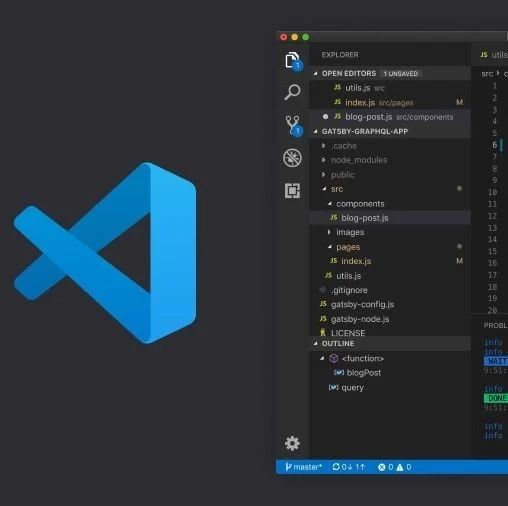The image size is (508, 506).
Task: Expand the public folder
Action: [x=323, y=174]
